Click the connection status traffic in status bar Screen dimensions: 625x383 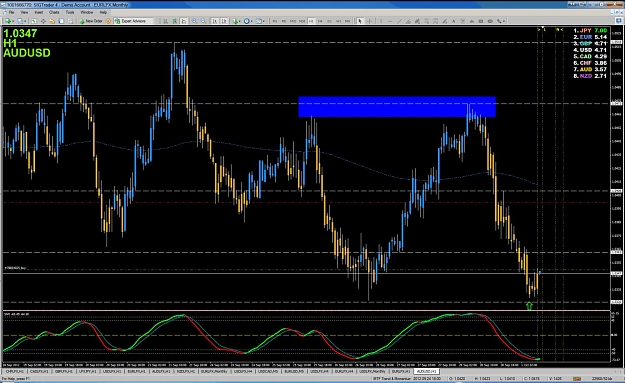pyautogui.click(x=576, y=379)
